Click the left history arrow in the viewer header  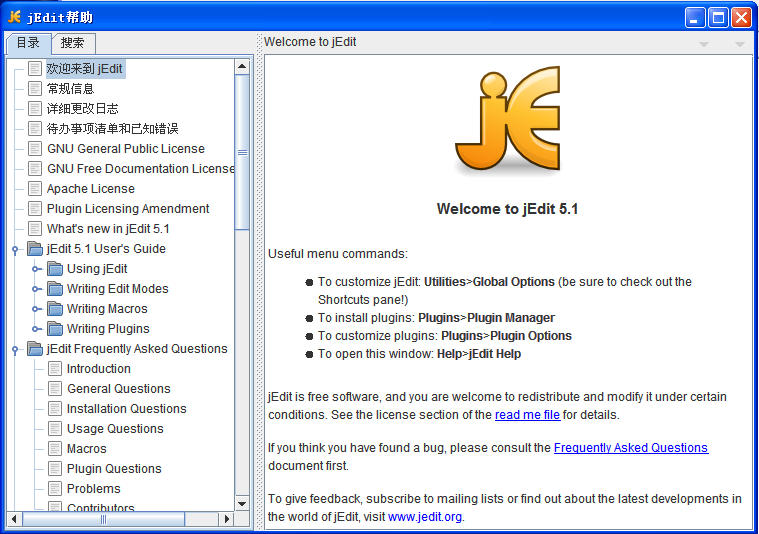pos(704,44)
